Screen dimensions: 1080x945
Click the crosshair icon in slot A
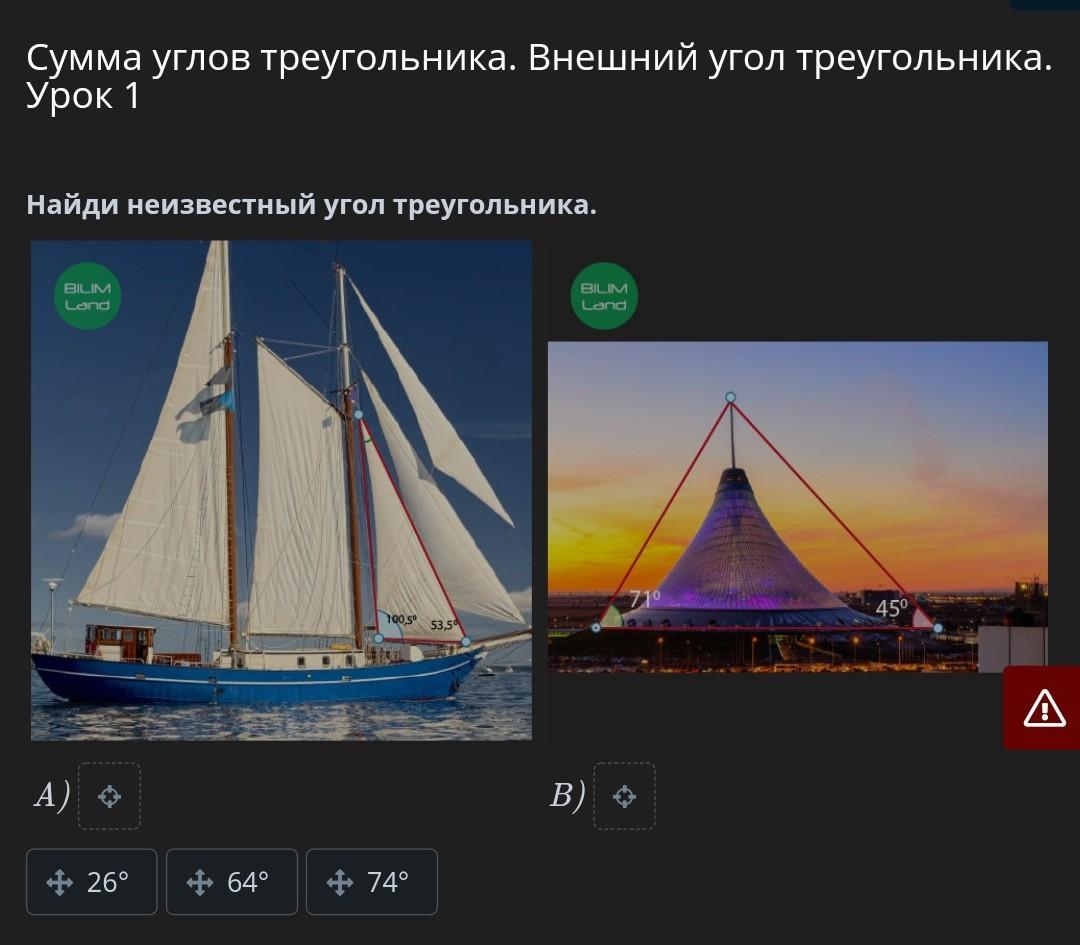pos(110,797)
